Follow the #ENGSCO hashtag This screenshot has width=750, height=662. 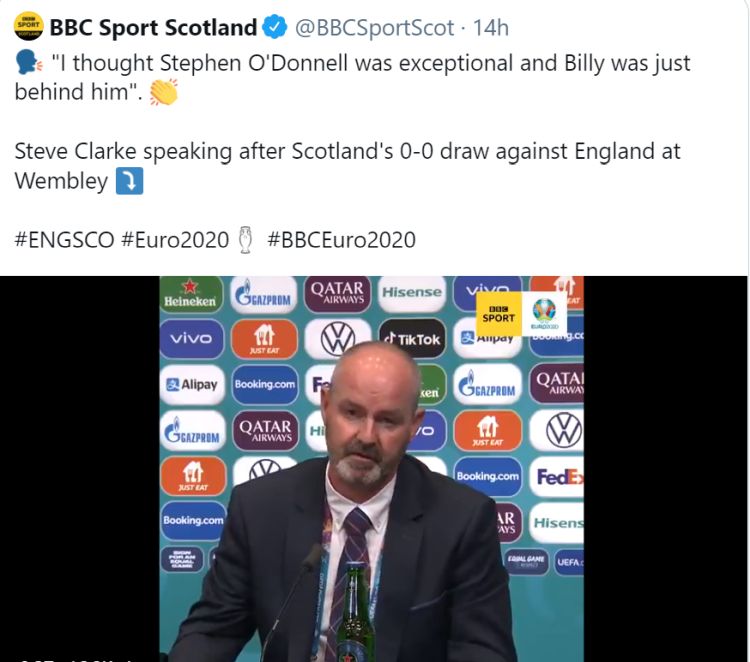click(x=65, y=240)
